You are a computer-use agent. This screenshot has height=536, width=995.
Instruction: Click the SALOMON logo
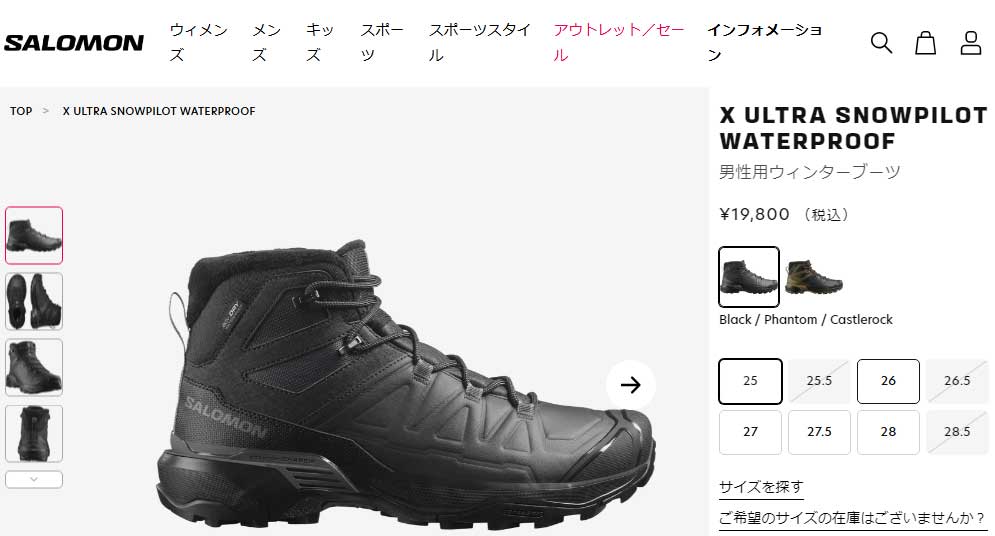[x=74, y=42]
